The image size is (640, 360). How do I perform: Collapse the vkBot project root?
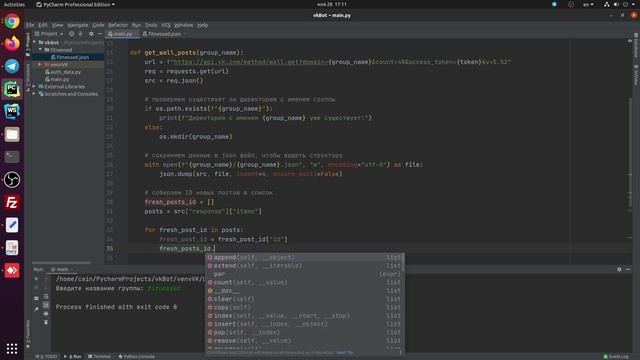click(x=35, y=42)
